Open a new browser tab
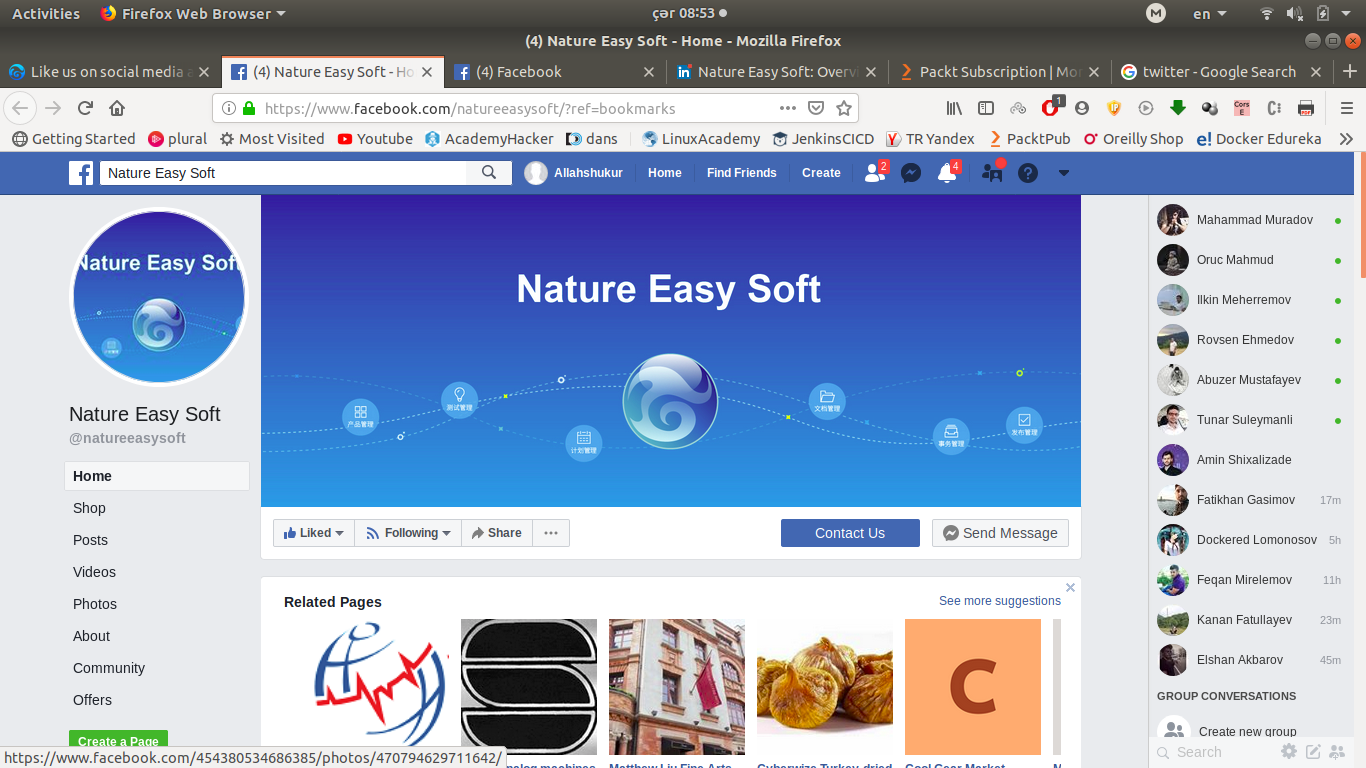Screen dimensions: 1366x768 tap(1350, 72)
